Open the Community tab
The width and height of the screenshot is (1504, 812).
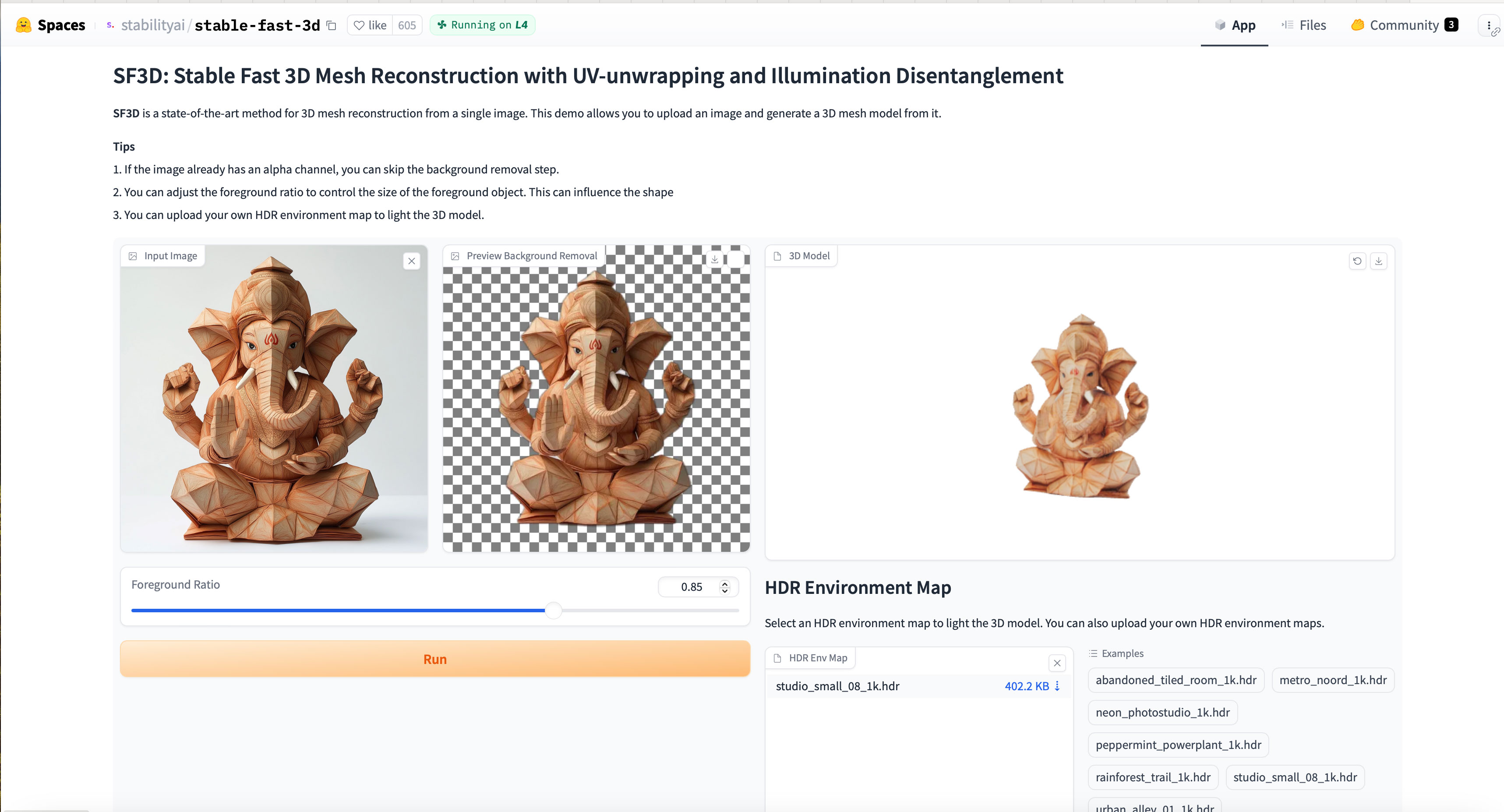[1404, 25]
